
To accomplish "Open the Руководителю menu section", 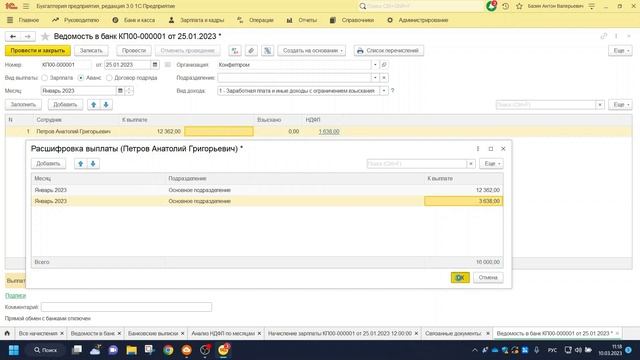I will (76, 20).
